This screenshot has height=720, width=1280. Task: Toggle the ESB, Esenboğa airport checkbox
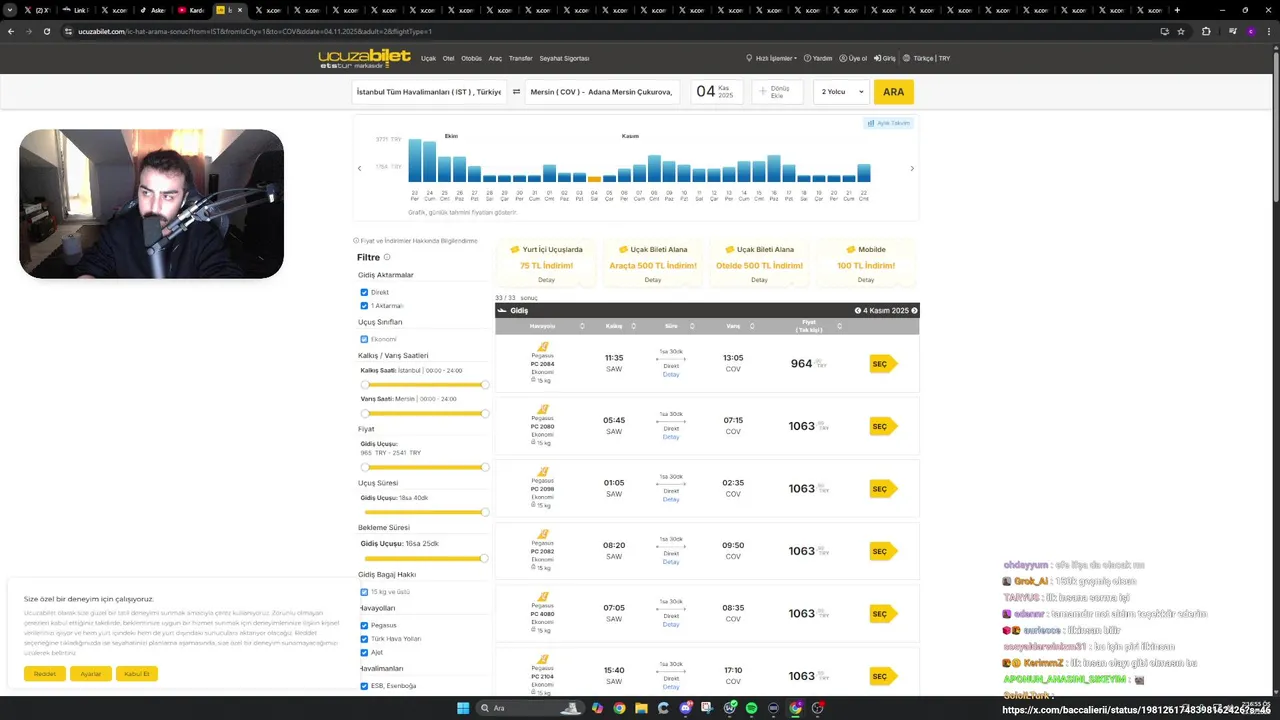coord(364,686)
